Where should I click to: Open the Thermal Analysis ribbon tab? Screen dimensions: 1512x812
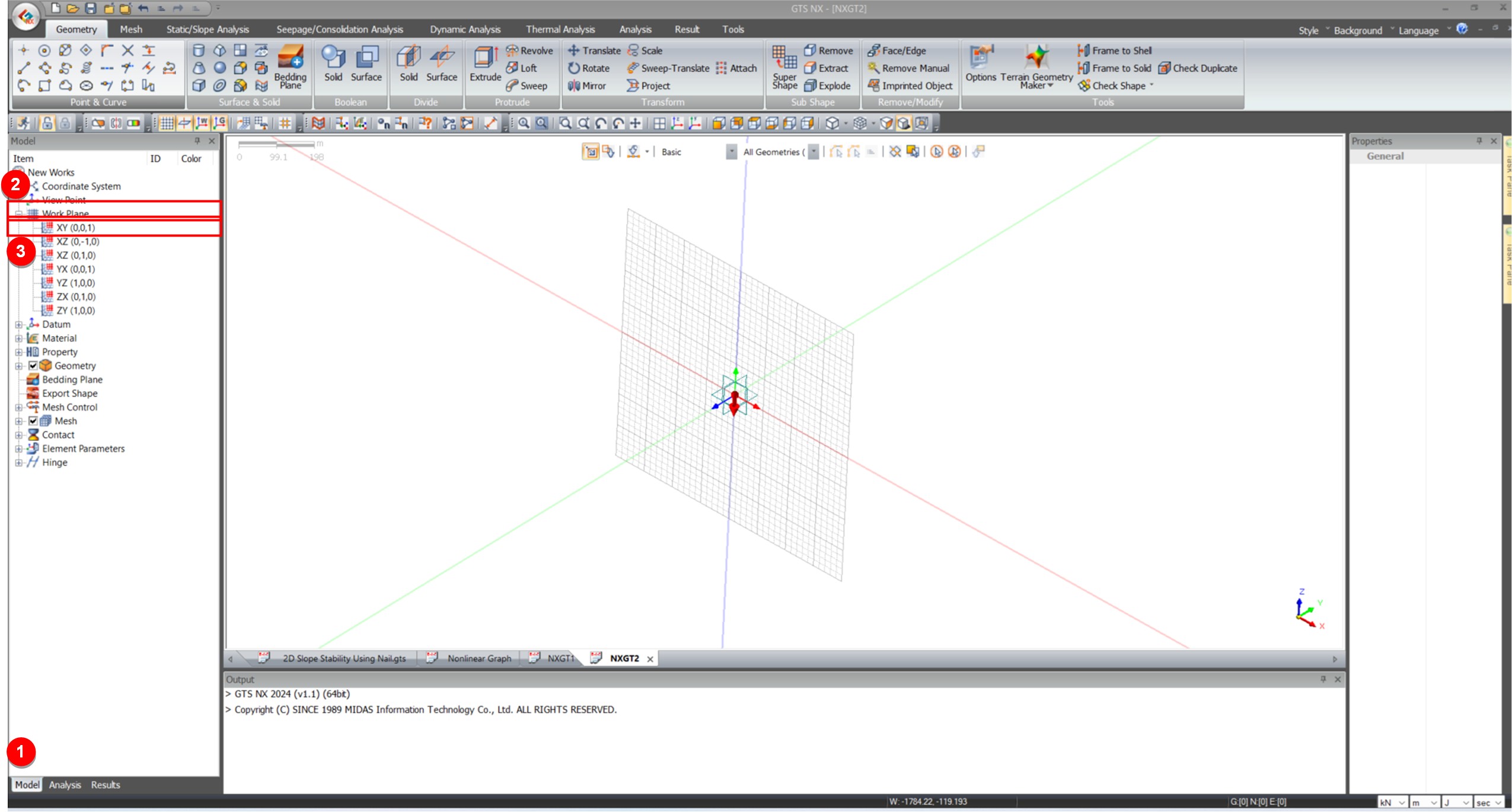click(x=560, y=29)
